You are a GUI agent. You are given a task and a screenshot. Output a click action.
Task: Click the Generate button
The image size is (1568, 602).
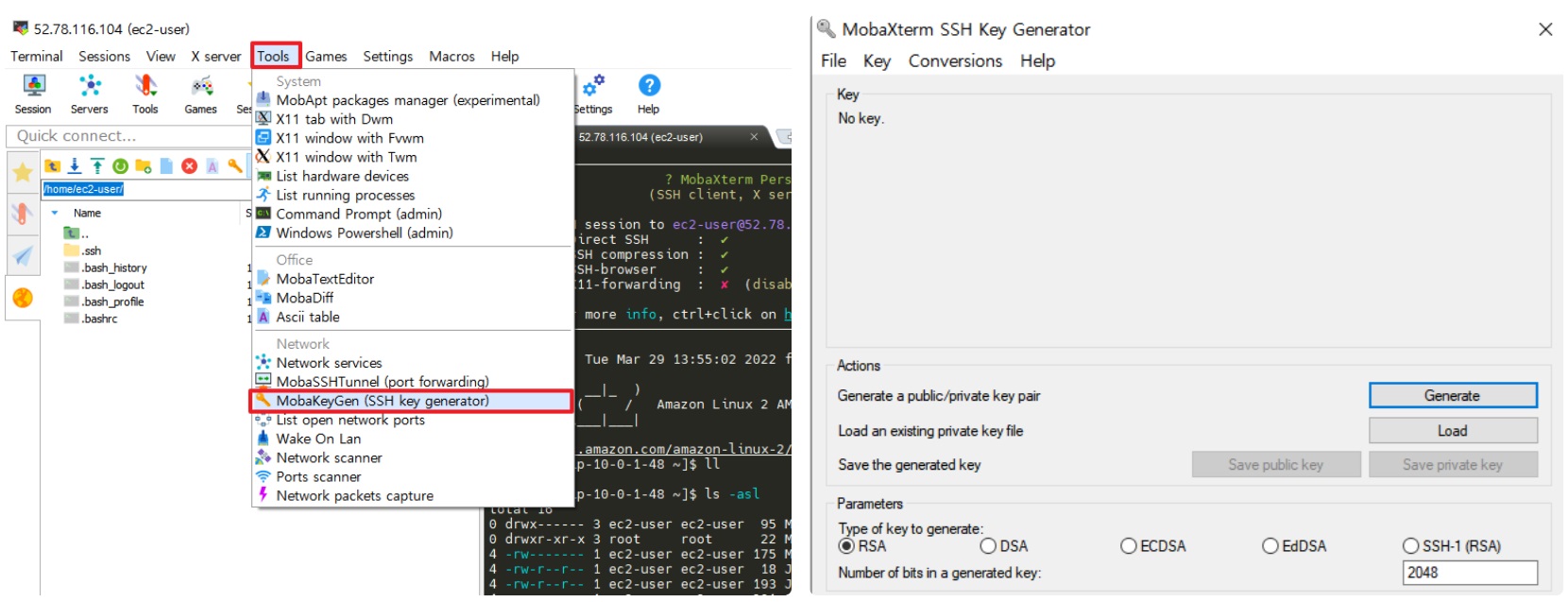tap(1453, 395)
